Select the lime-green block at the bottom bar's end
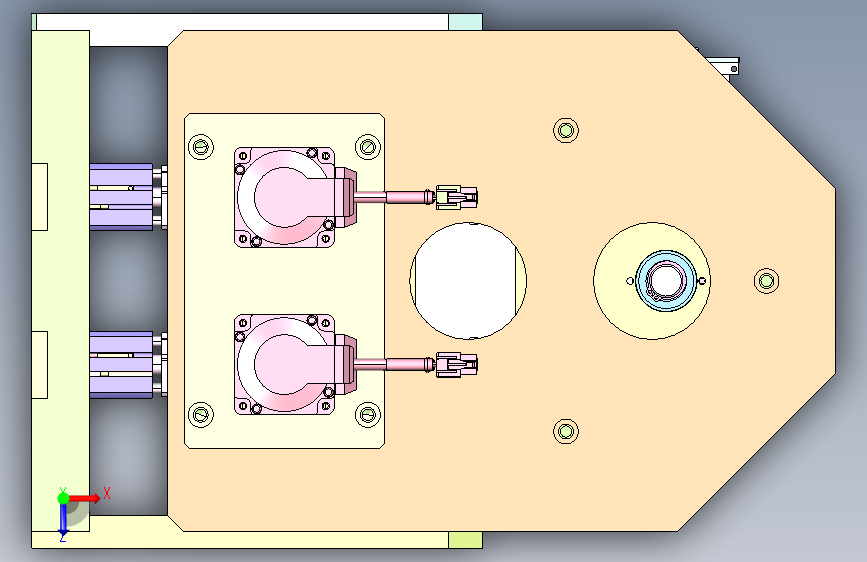Image resolution: width=867 pixels, height=562 pixels. pos(465,540)
